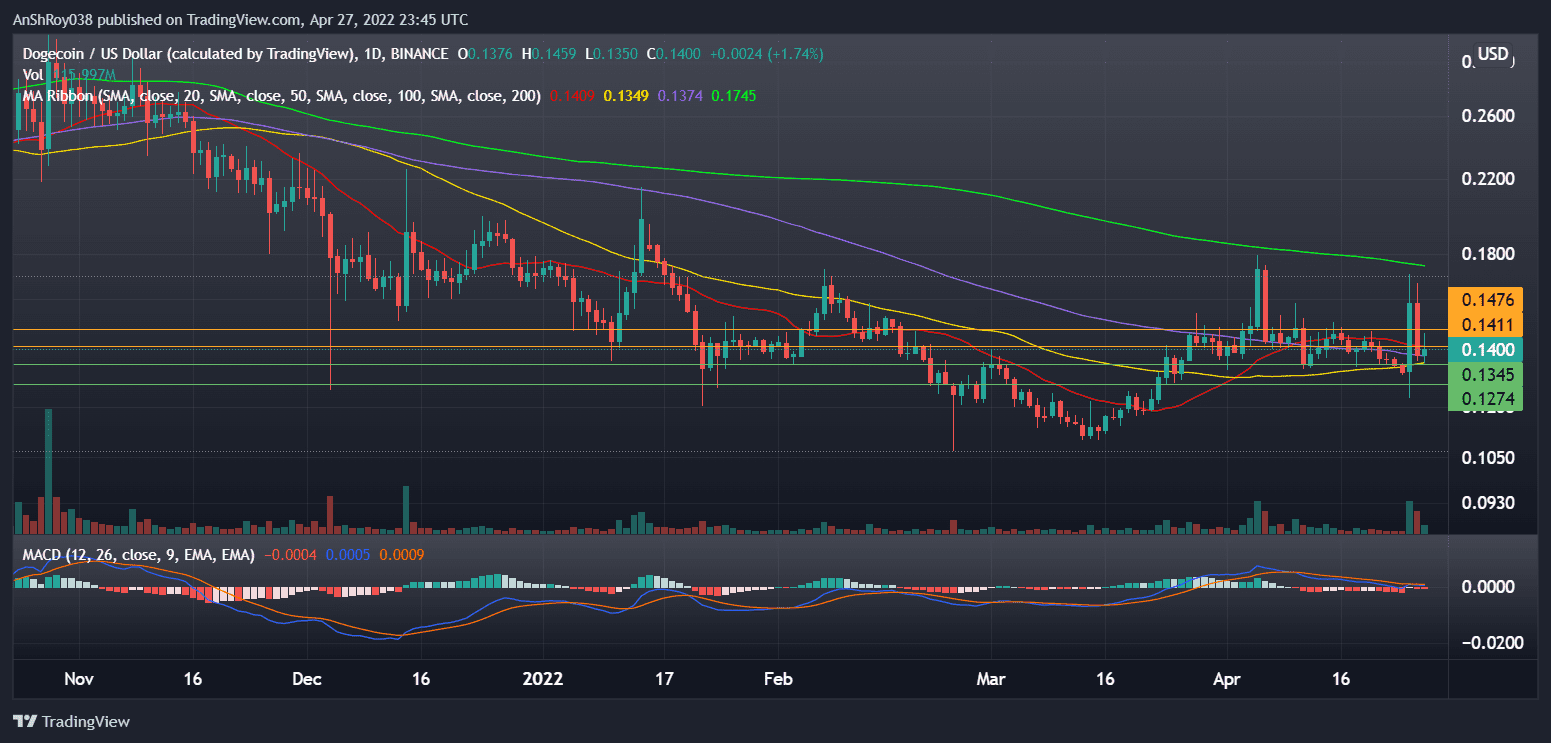Toggle the volume legend display
The height and width of the screenshot is (743, 1551).
click(x=33, y=73)
